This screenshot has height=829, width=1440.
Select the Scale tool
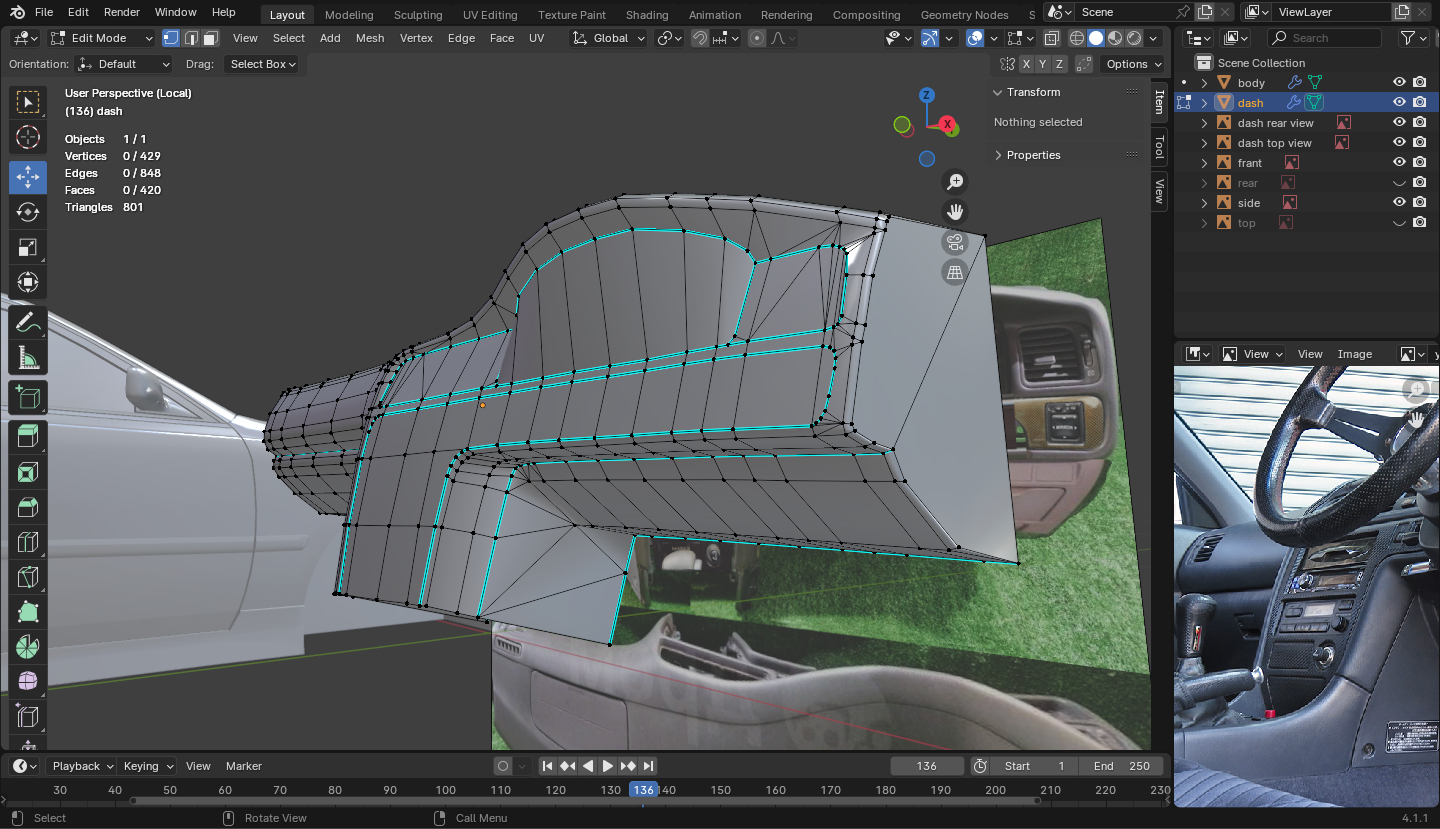(28, 247)
